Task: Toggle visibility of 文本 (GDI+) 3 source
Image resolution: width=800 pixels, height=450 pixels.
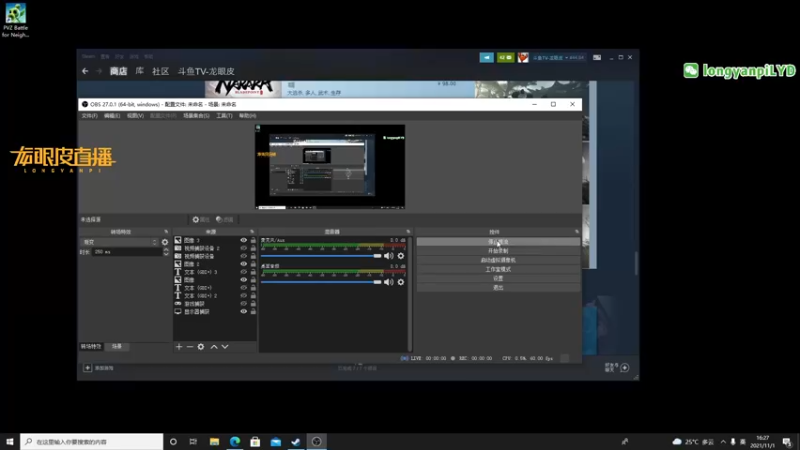Action: click(x=243, y=272)
